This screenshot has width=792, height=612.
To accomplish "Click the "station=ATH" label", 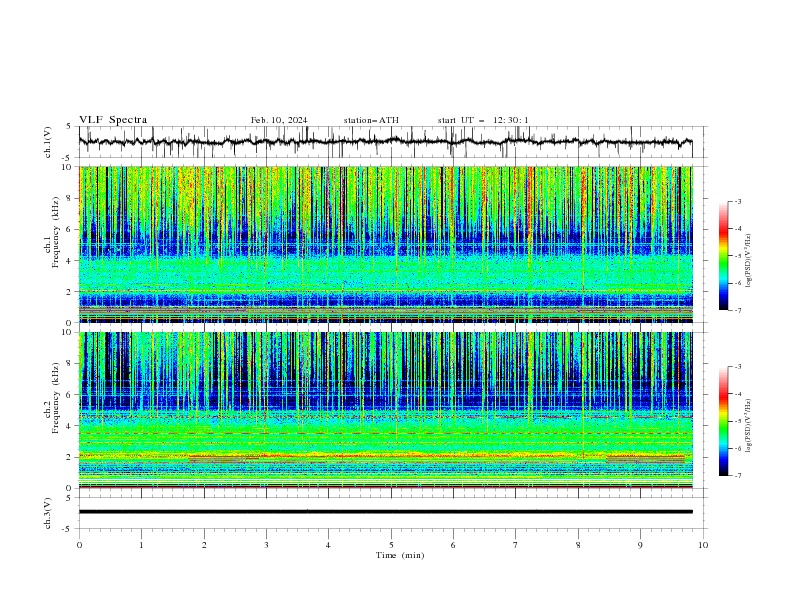I will point(371,120).
